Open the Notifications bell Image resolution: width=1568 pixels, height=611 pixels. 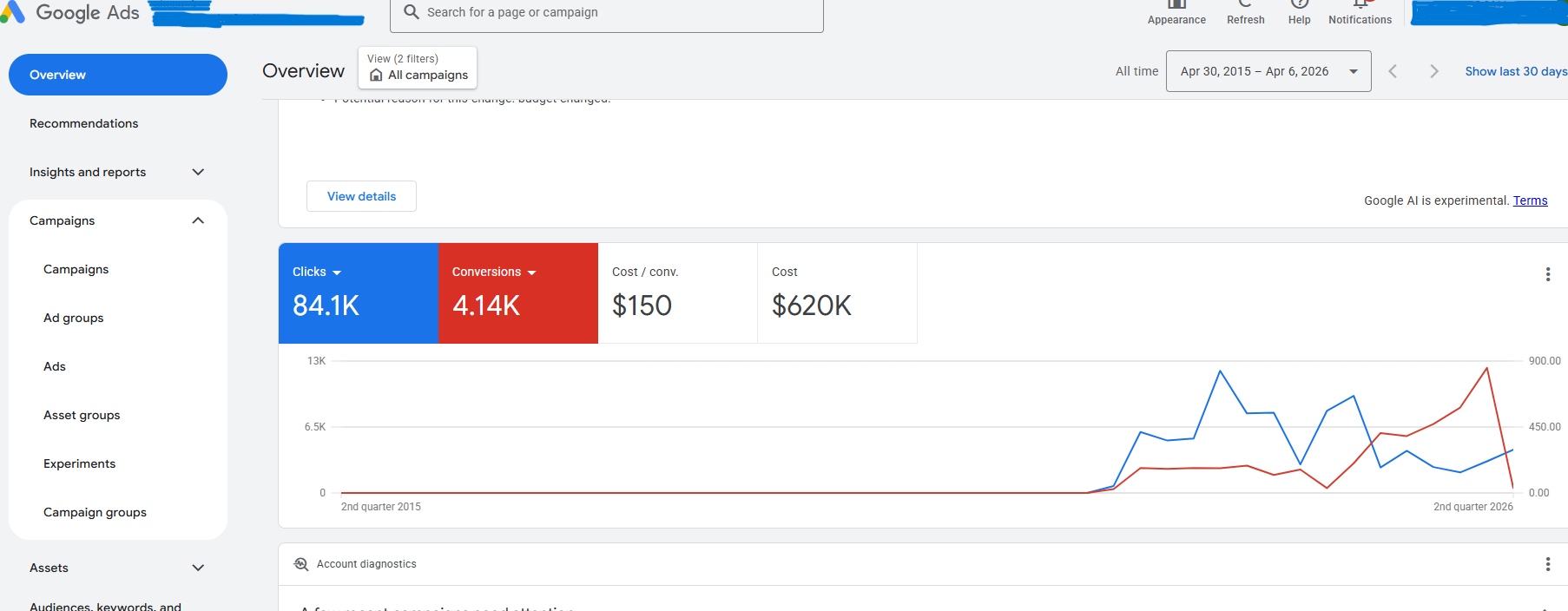click(1360, 3)
